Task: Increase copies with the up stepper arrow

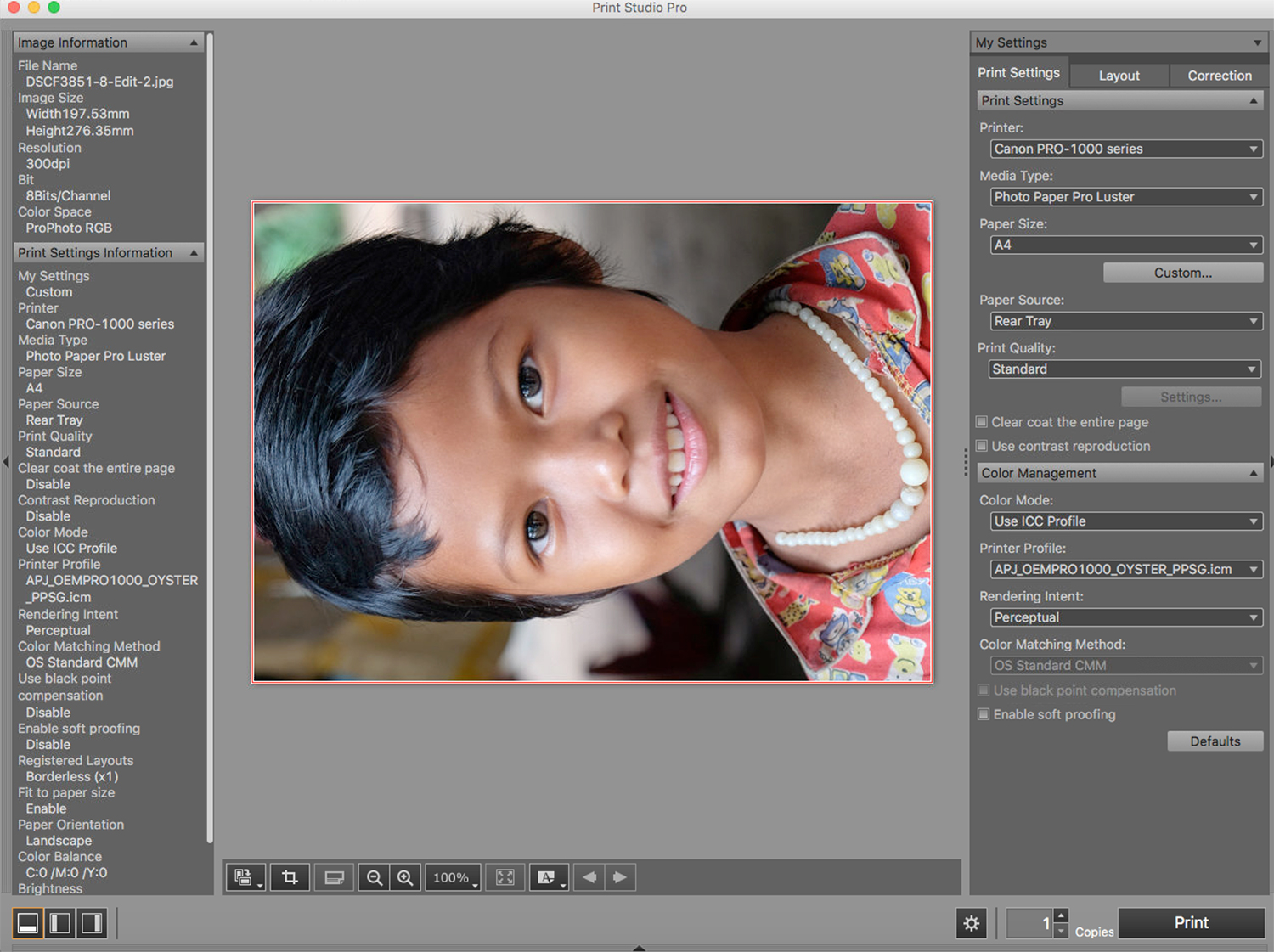Action: pos(1061,915)
